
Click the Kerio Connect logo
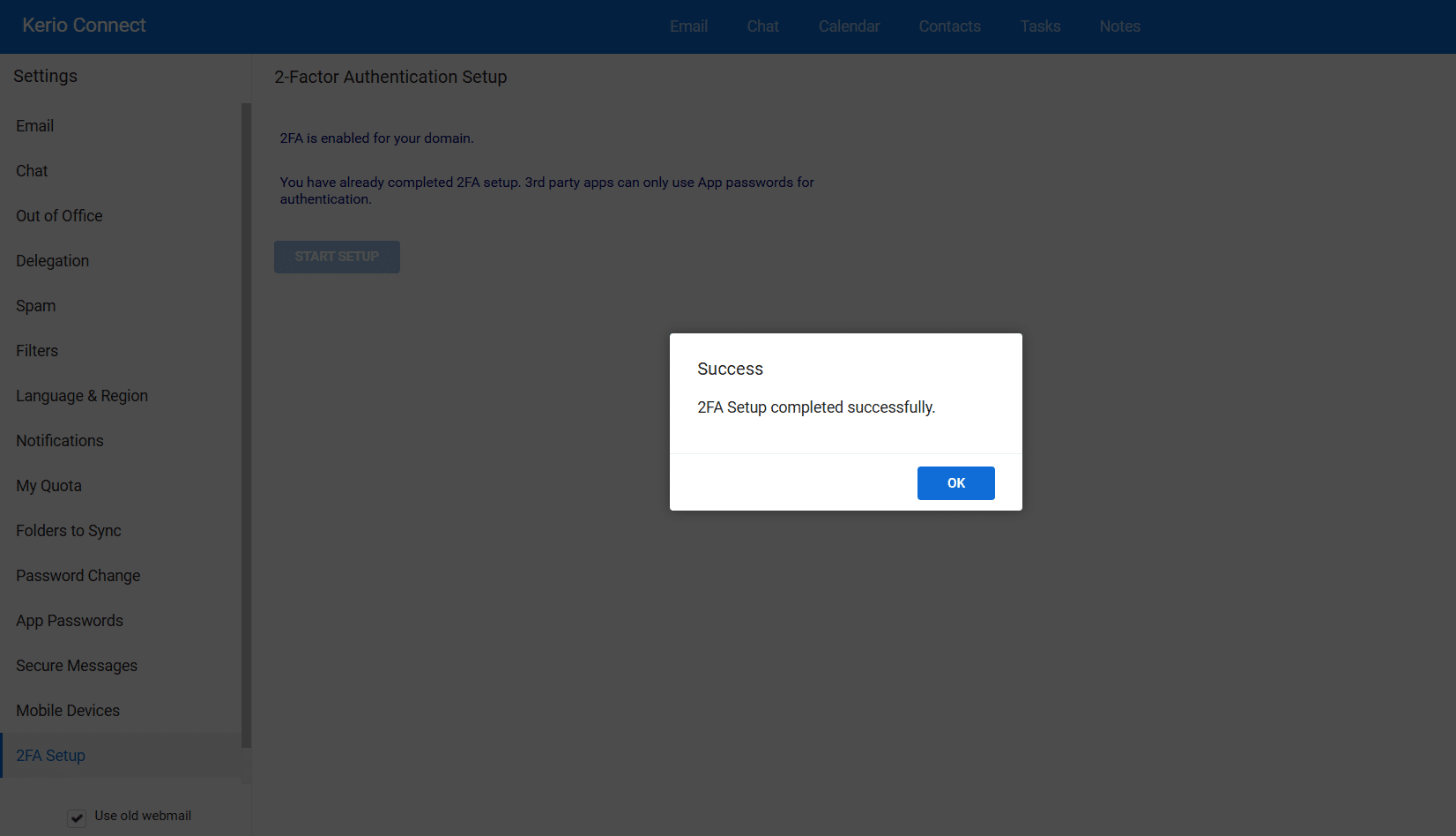pyautogui.click(x=85, y=26)
